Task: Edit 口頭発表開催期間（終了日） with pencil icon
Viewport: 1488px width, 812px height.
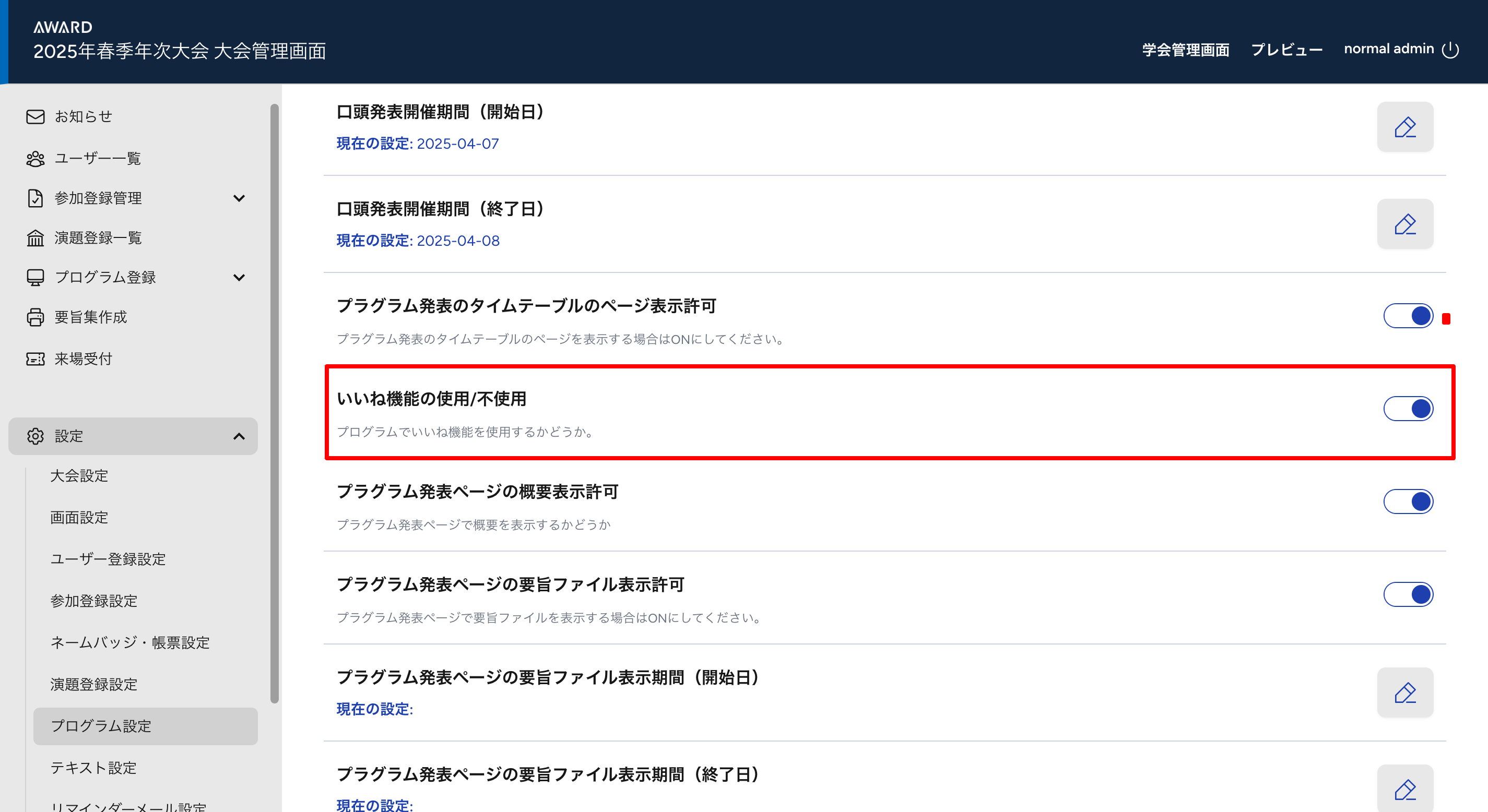Action: pos(1405,224)
